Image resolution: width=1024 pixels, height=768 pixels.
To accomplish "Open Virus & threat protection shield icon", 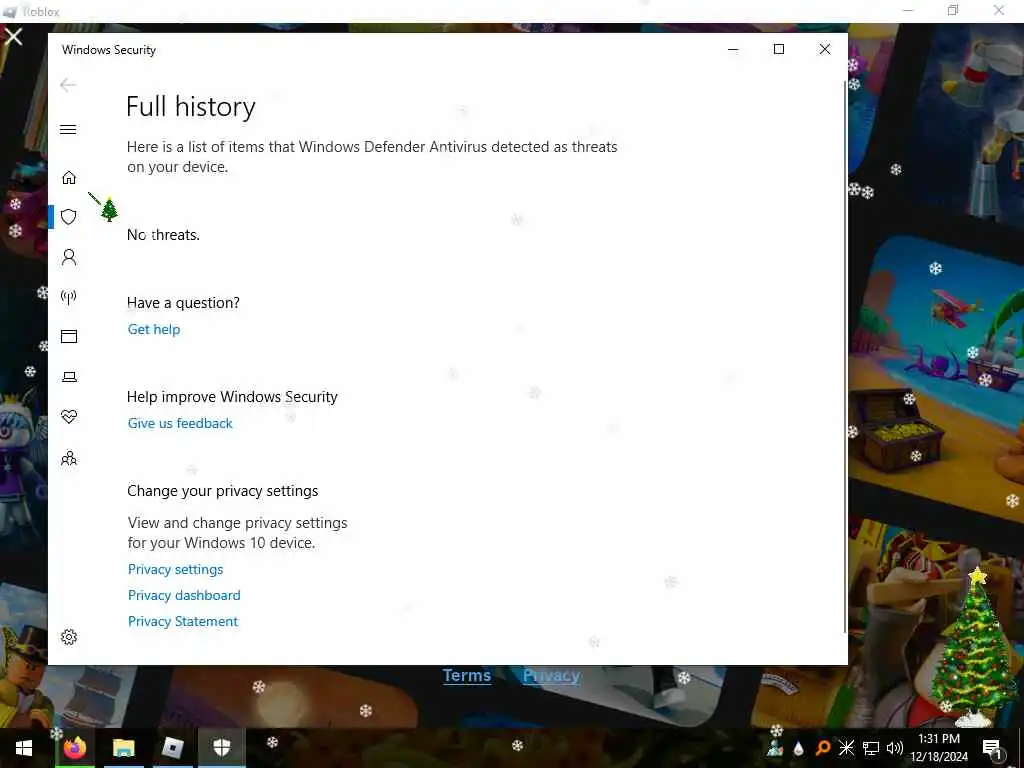I will [x=69, y=217].
